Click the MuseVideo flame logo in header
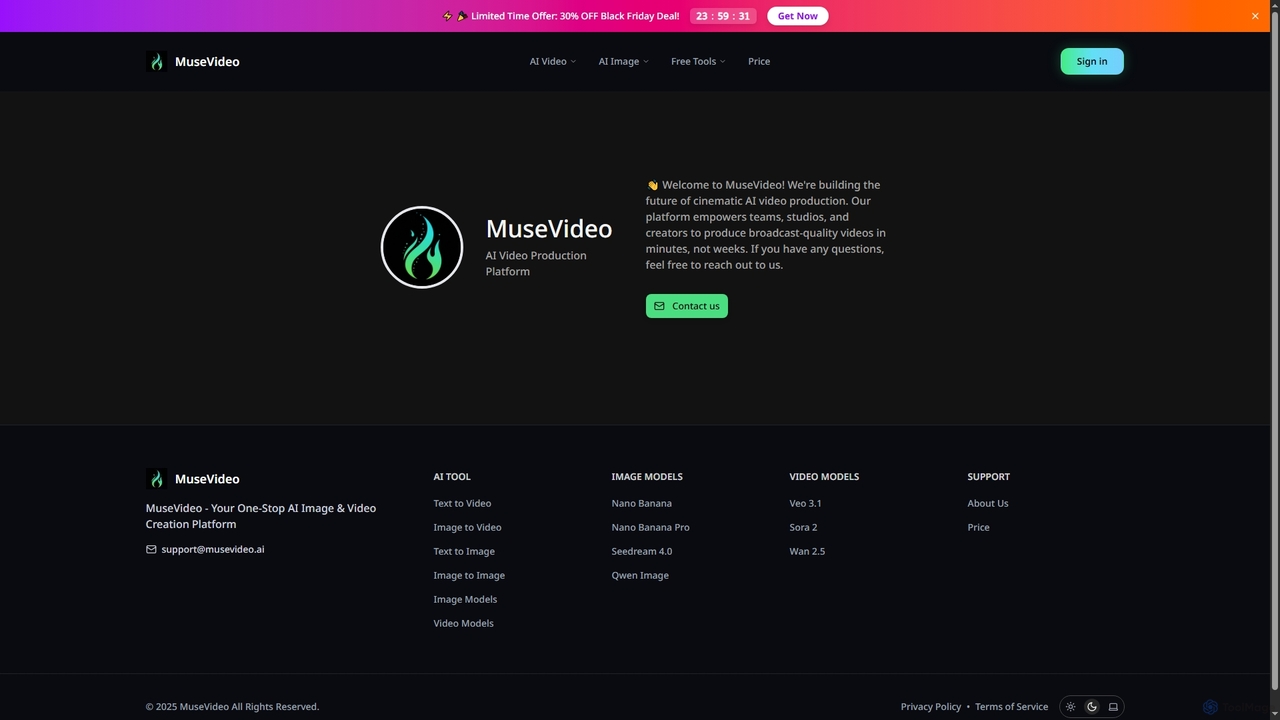The height and width of the screenshot is (720, 1280). pos(156,62)
